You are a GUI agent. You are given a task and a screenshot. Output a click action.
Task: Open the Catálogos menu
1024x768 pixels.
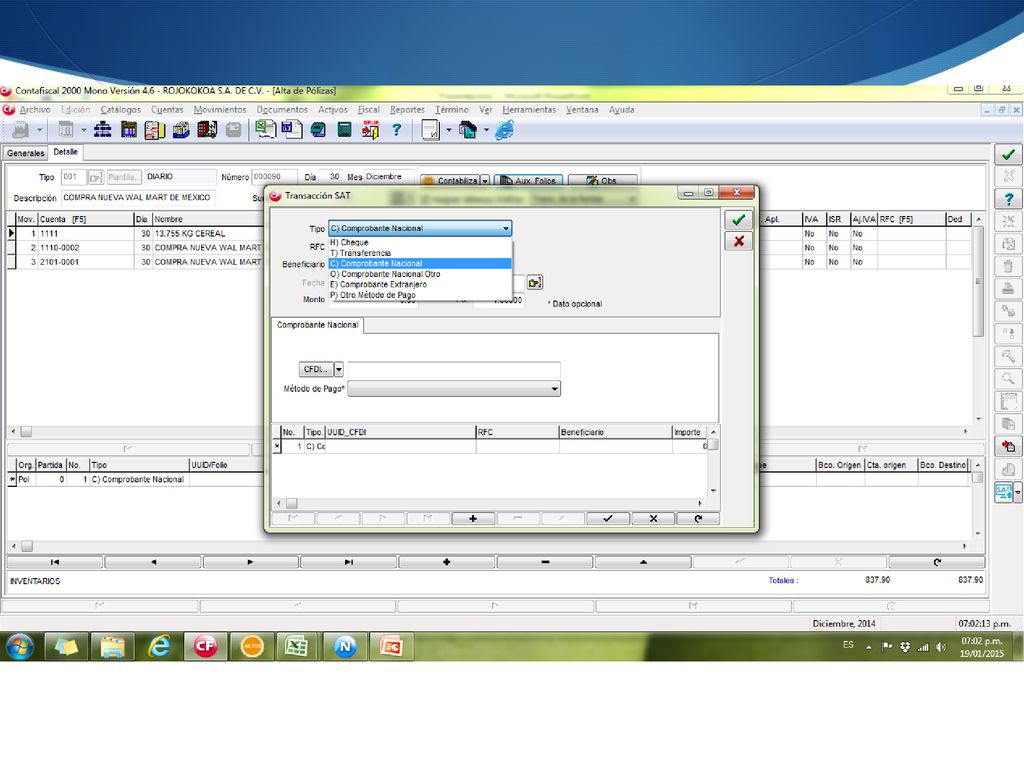tap(120, 110)
